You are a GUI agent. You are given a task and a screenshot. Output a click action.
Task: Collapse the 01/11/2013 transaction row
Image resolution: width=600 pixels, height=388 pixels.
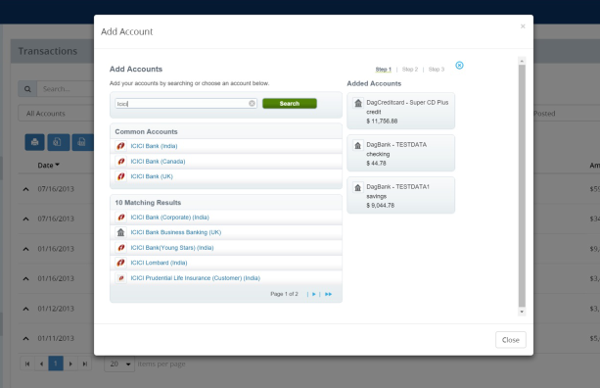click(x=26, y=339)
